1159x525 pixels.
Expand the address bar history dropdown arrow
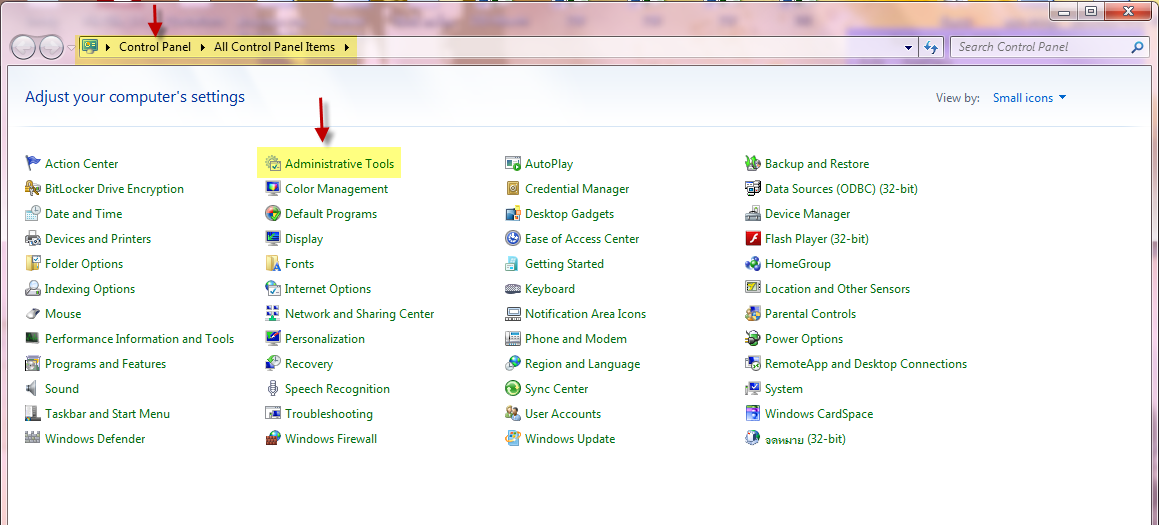pyautogui.click(x=908, y=47)
